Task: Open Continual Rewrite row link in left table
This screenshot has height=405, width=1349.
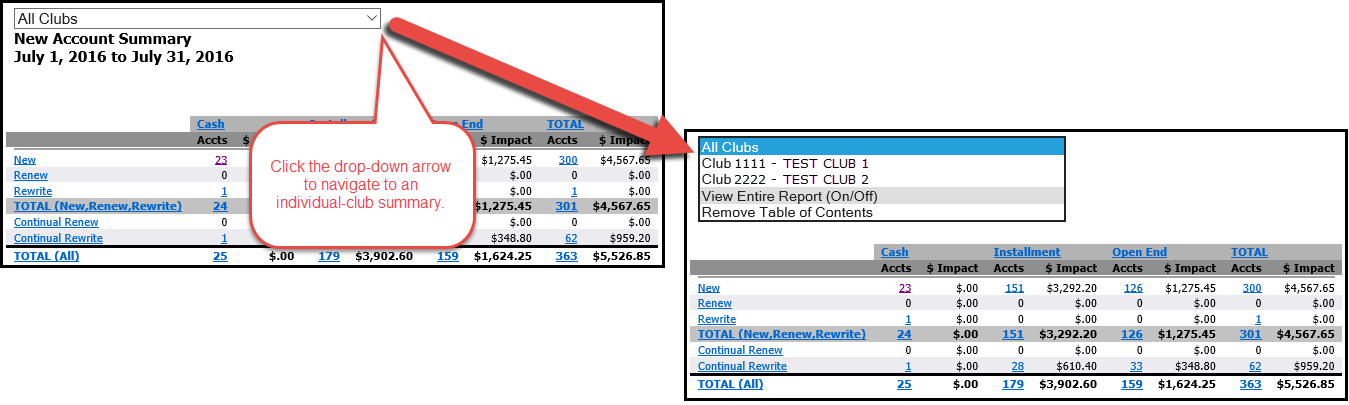Action: point(58,238)
